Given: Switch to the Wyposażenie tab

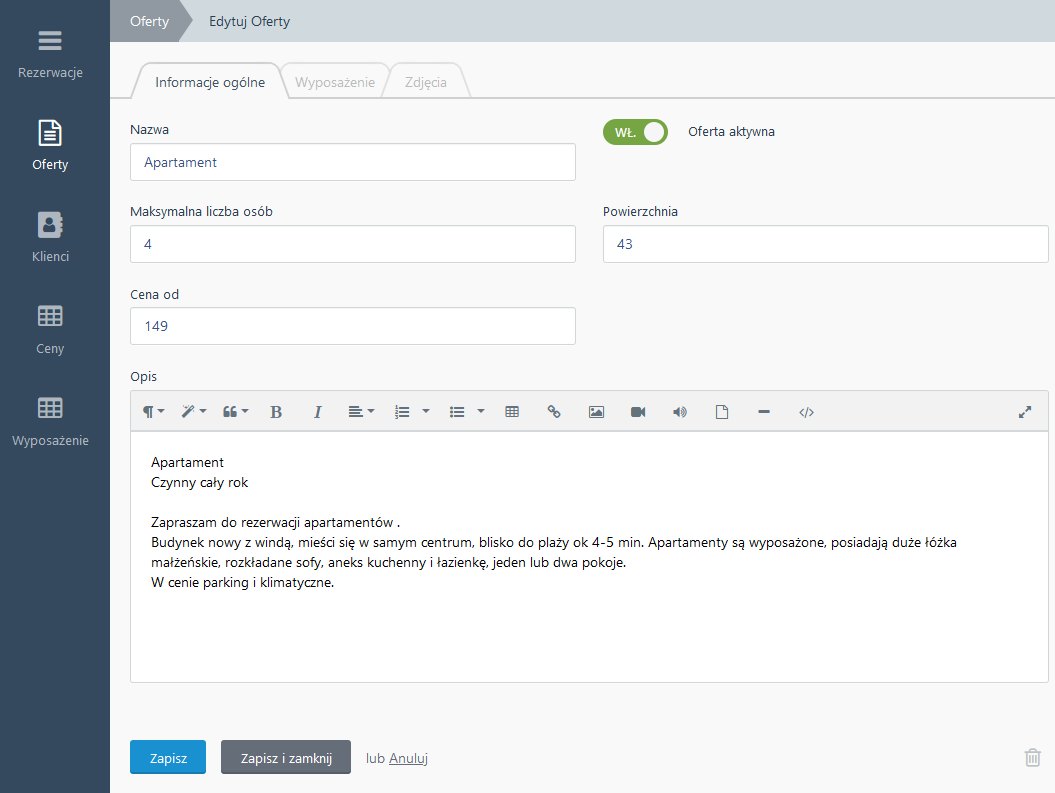Looking at the screenshot, I should tap(334, 82).
